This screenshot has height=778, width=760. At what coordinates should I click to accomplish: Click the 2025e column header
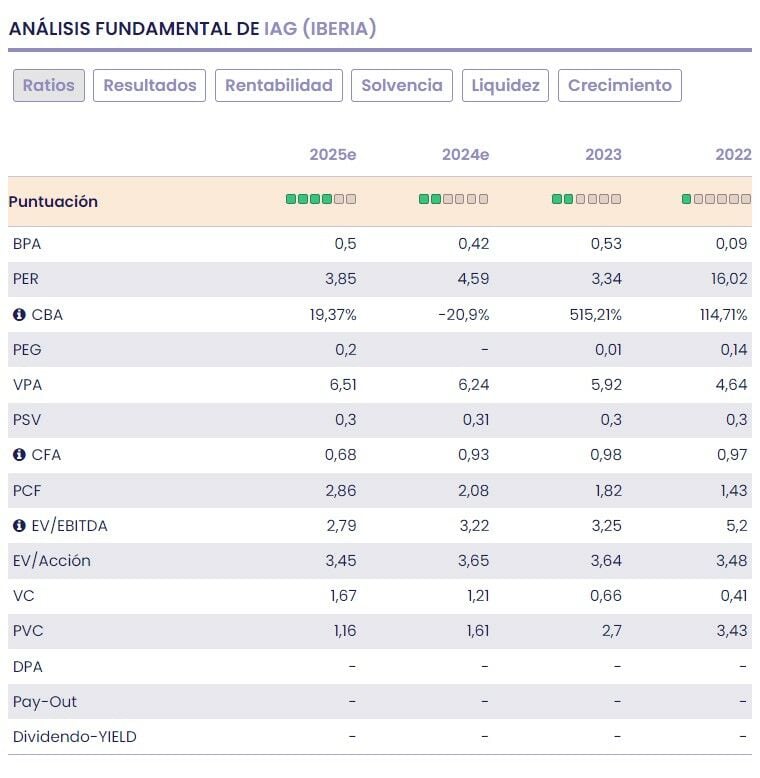(333, 155)
